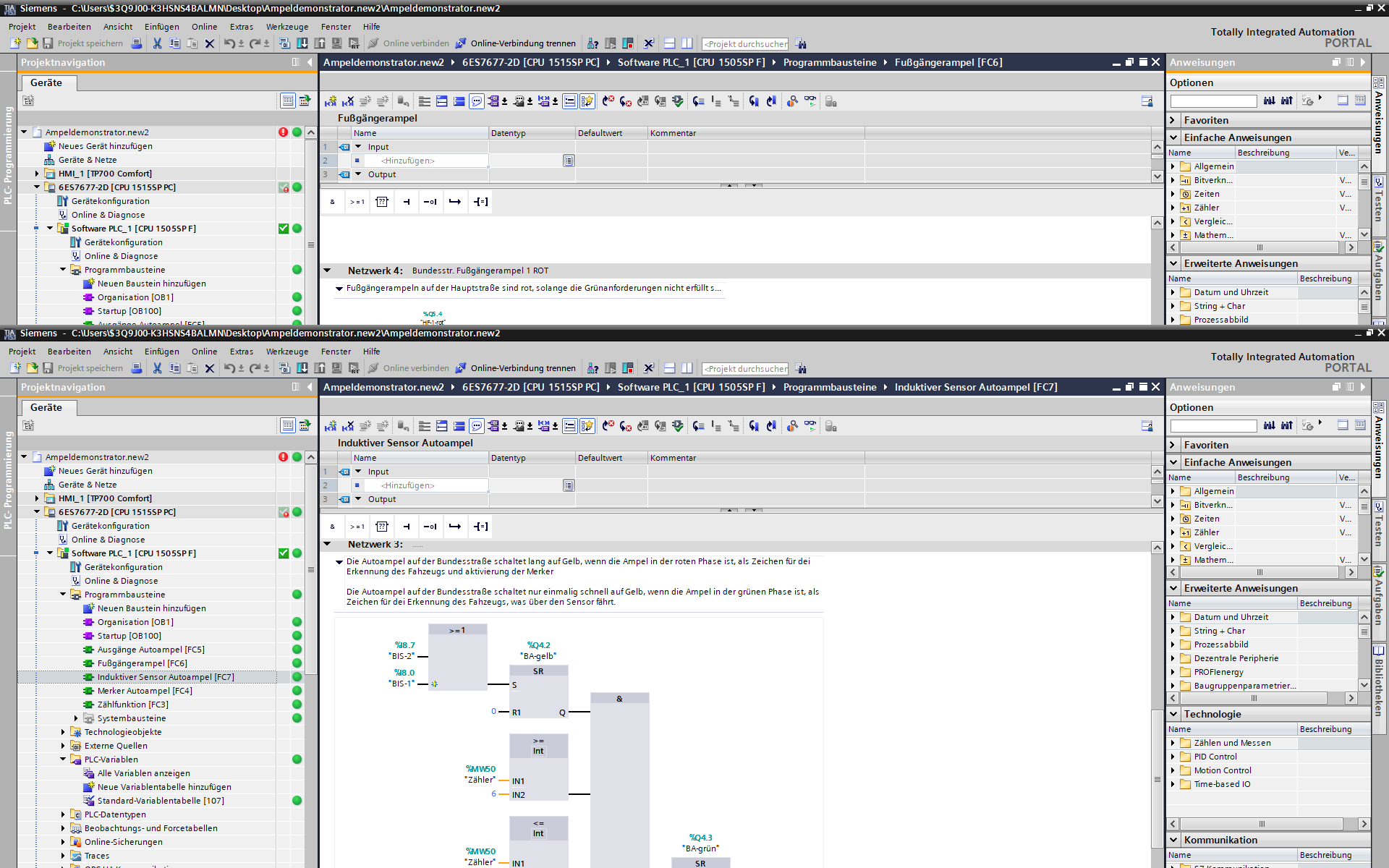Collapse the Technologie instructions section
This screenshot has width=1389, height=868.
point(1174,714)
